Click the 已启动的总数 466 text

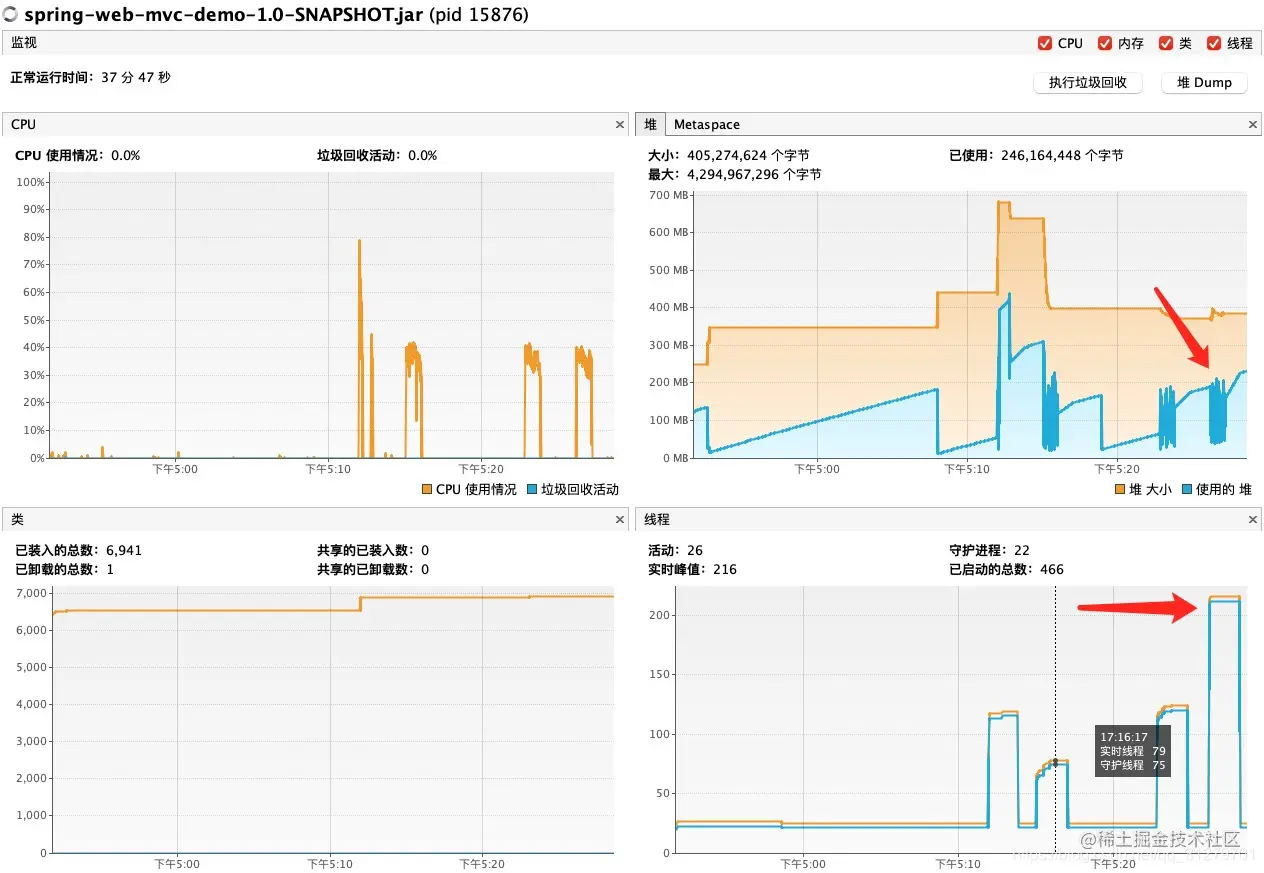click(x=1006, y=569)
